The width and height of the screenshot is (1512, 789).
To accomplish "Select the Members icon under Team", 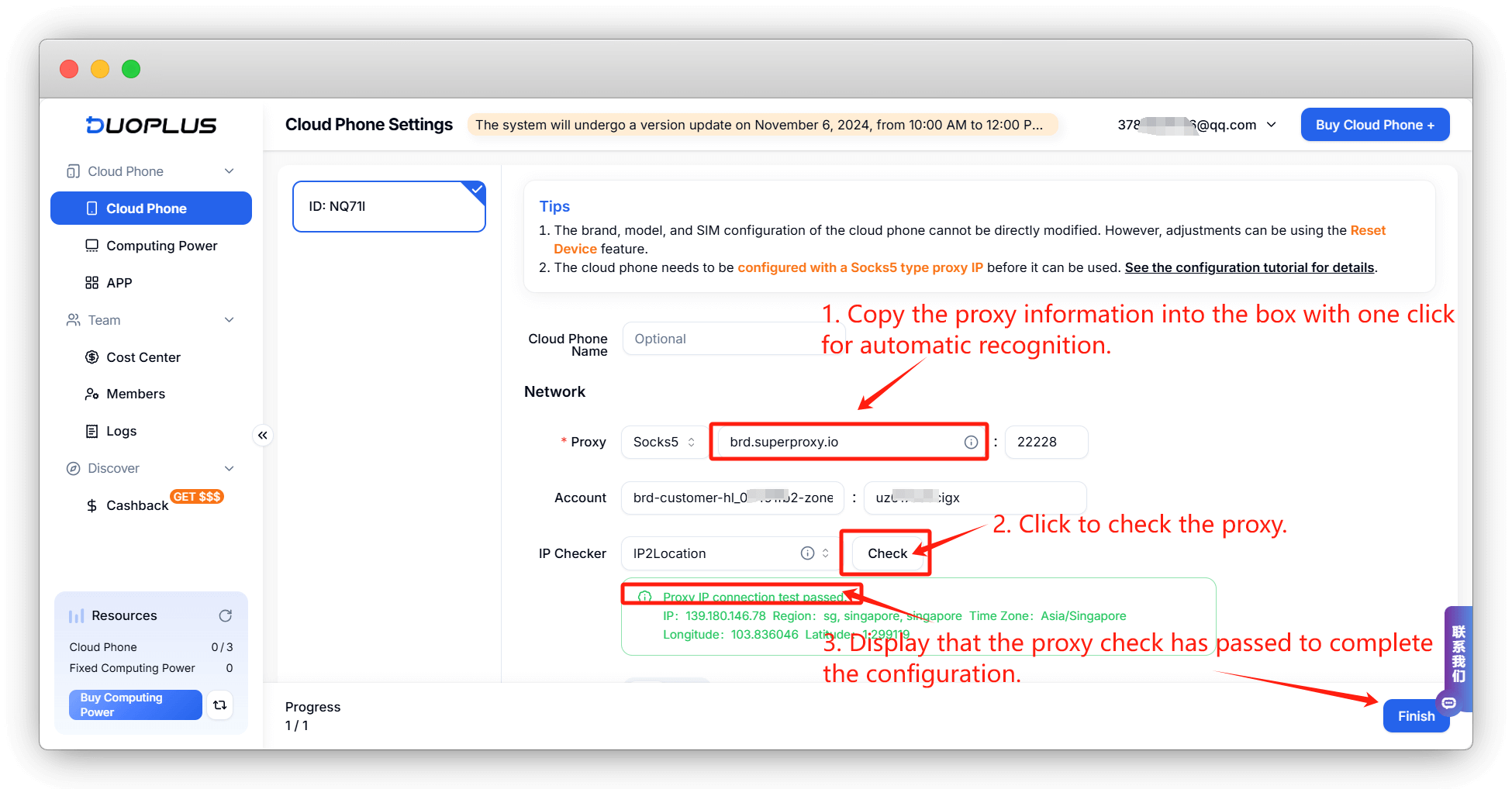I will point(92,394).
